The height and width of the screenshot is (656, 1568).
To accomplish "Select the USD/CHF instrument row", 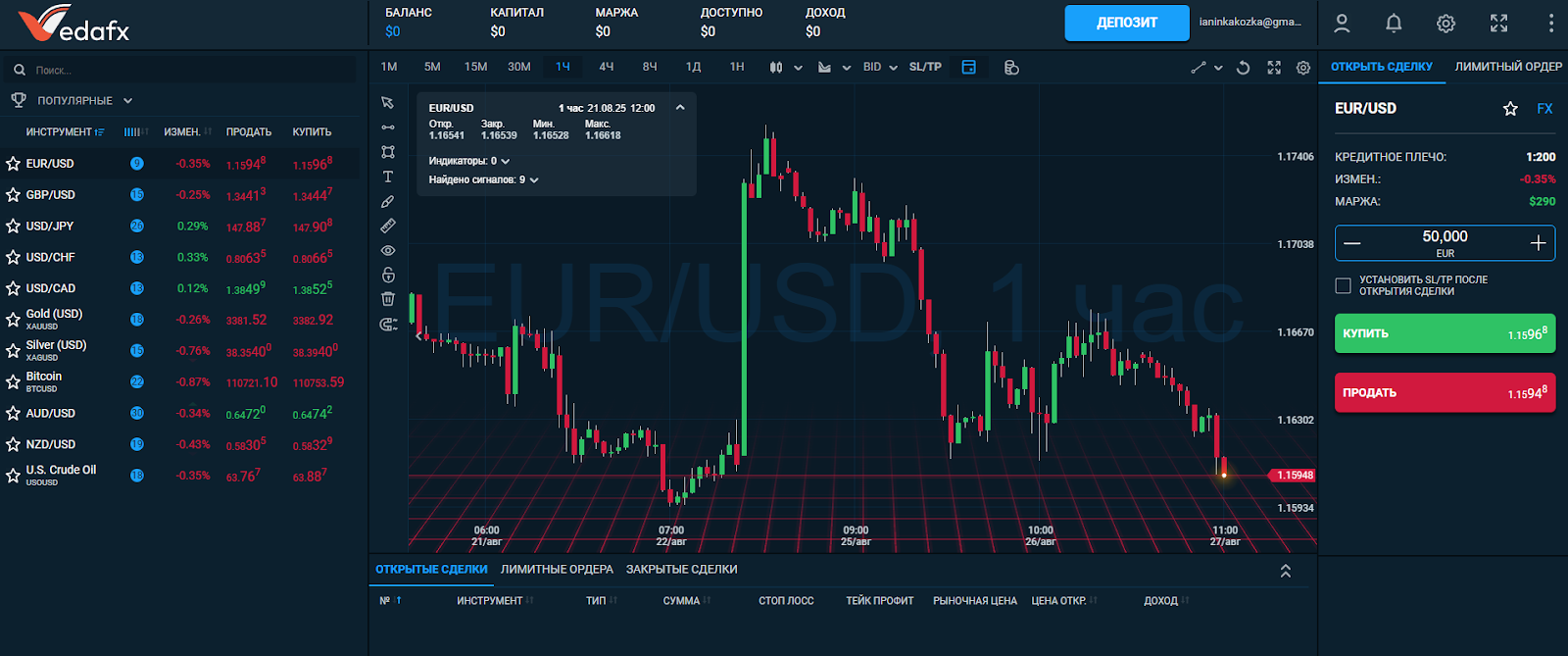I will click(181, 258).
